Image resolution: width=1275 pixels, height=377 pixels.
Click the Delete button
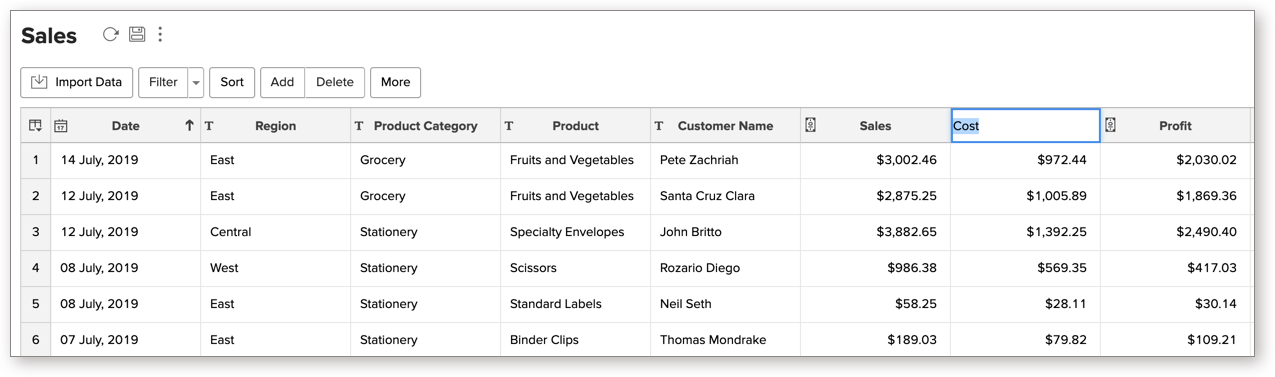tap(335, 83)
